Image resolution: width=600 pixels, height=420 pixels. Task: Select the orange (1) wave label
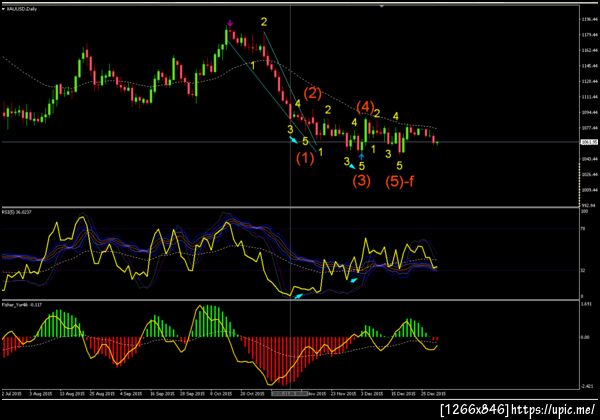click(305, 158)
